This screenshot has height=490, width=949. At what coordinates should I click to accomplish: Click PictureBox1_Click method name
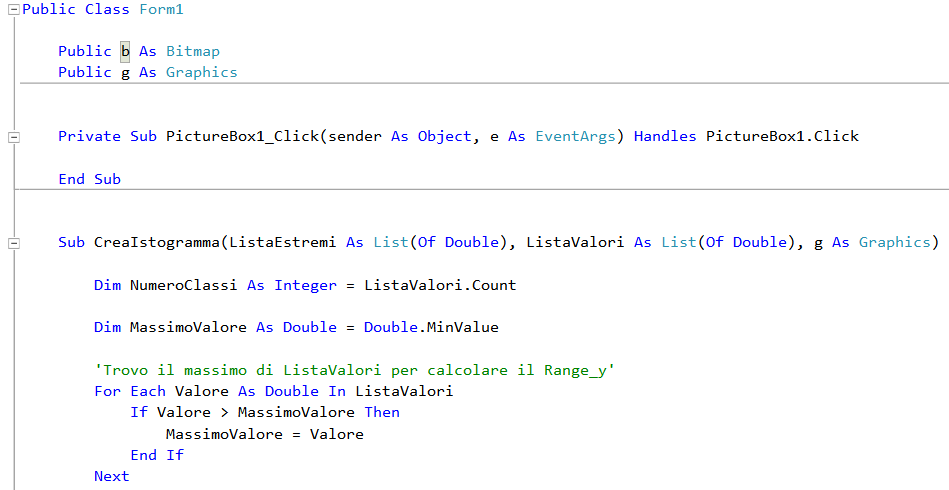[242, 136]
